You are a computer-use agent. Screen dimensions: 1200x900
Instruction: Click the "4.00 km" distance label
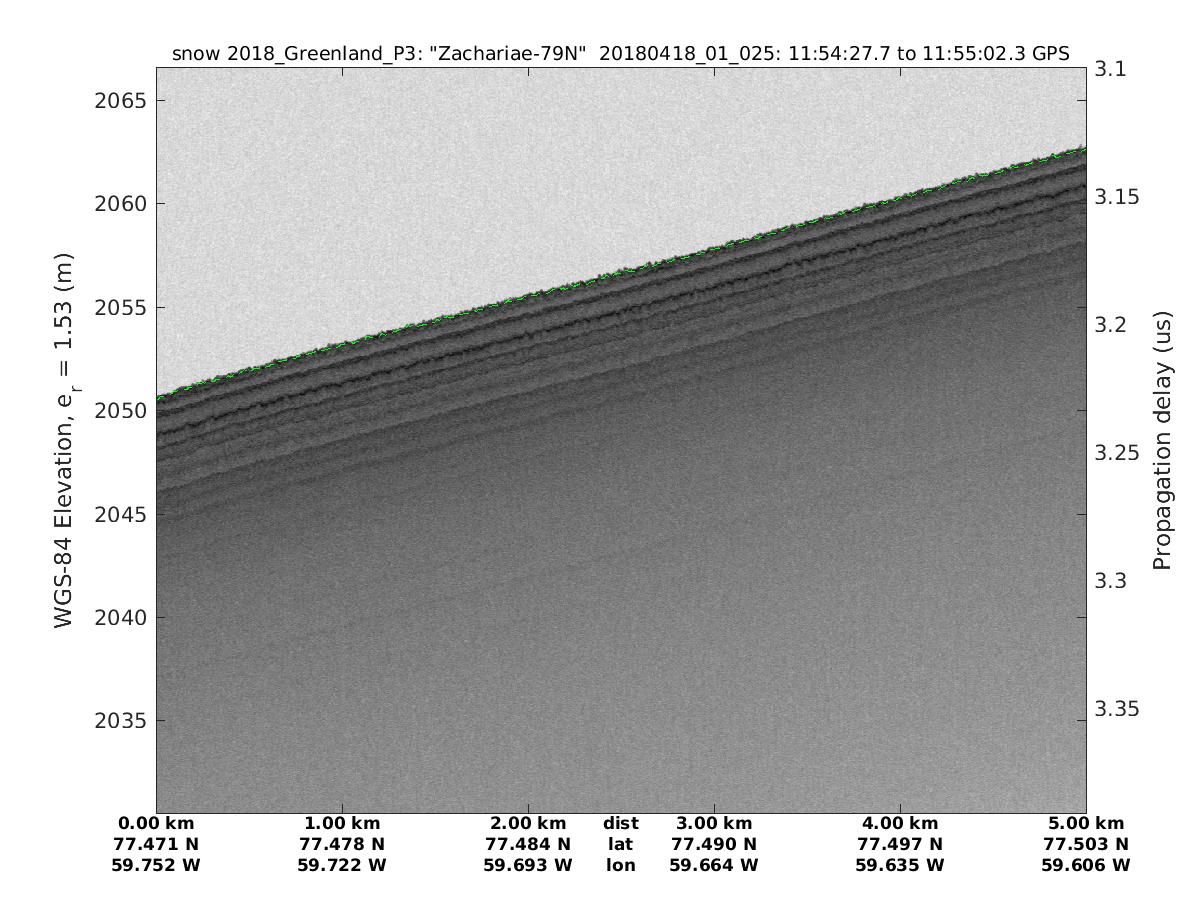[900, 824]
